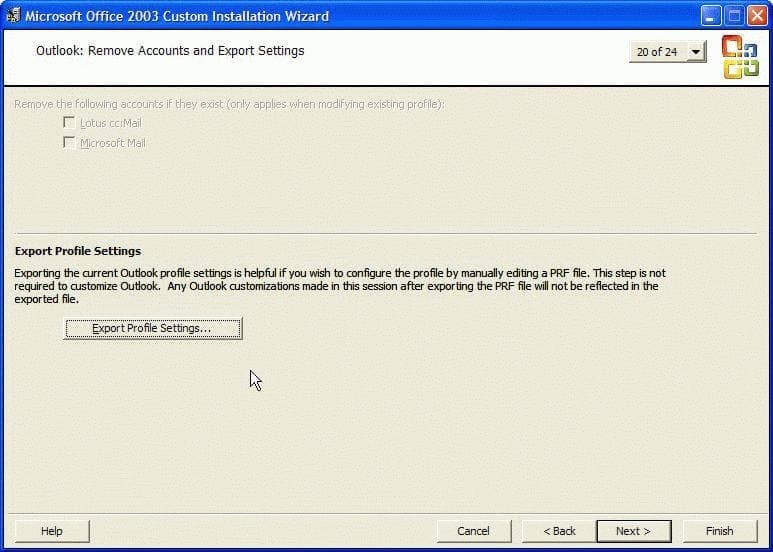The image size is (773, 552).
Task: Minimize the Custom Installation Wizard window
Action: pos(710,16)
